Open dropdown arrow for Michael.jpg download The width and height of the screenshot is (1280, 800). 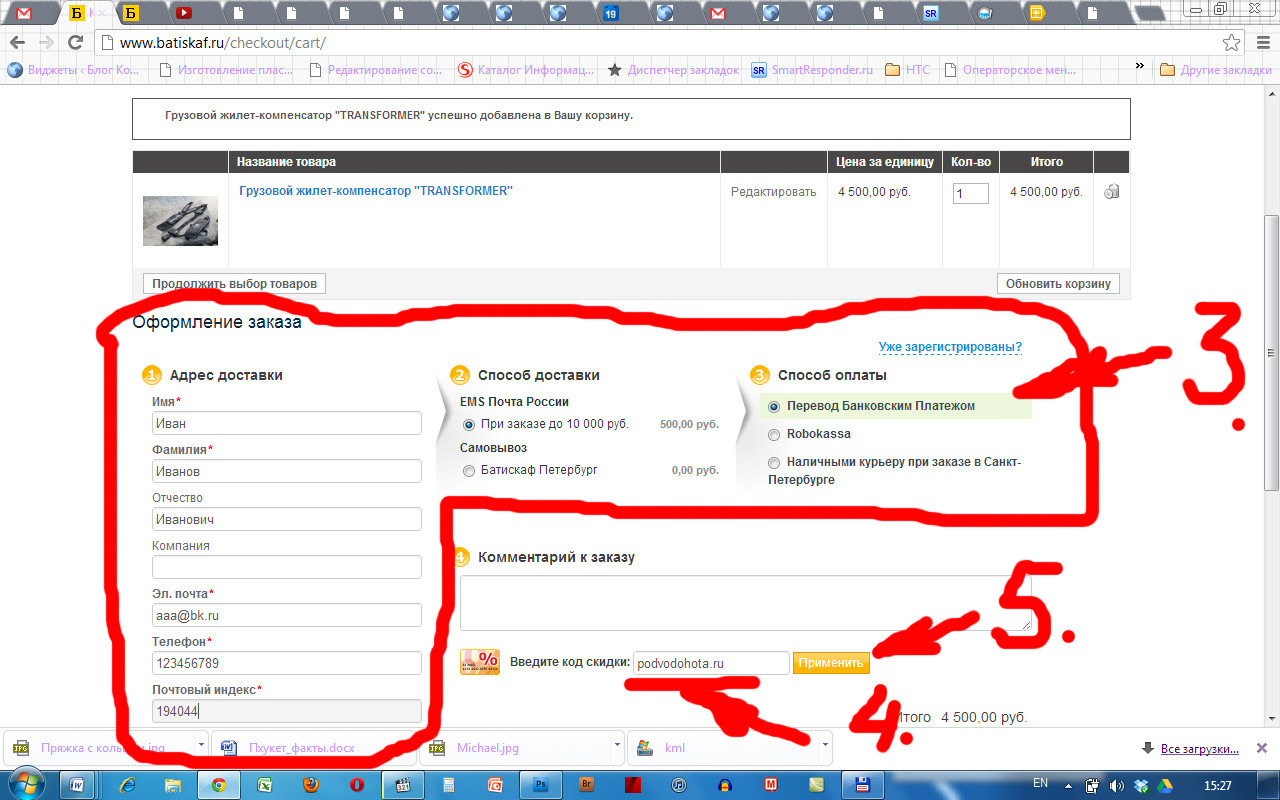(x=617, y=746)
